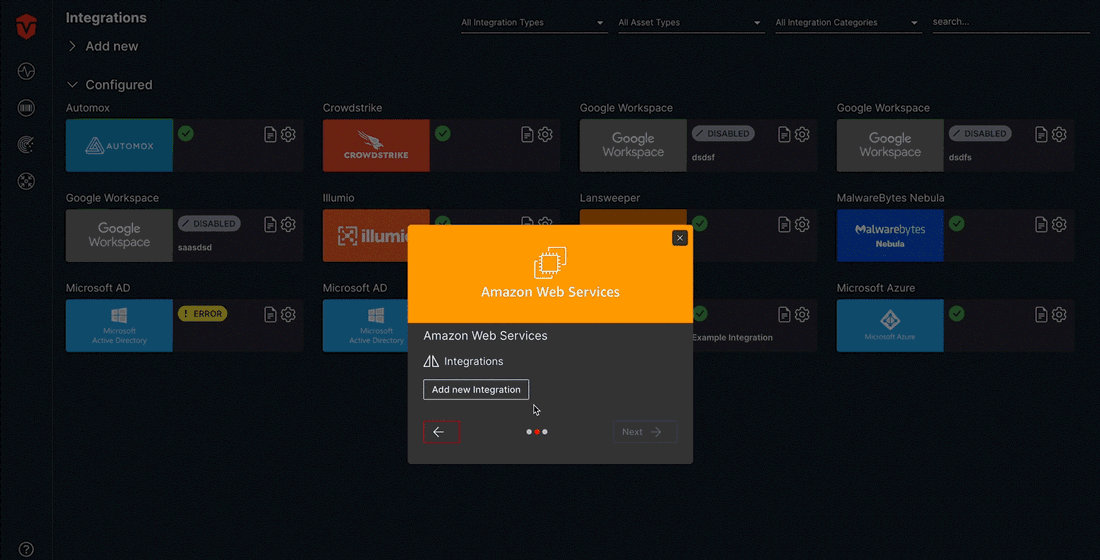This screenshot has height=560, width=1100.
Task: Open gear settings on Example Integration card
Action: point(802,314)
